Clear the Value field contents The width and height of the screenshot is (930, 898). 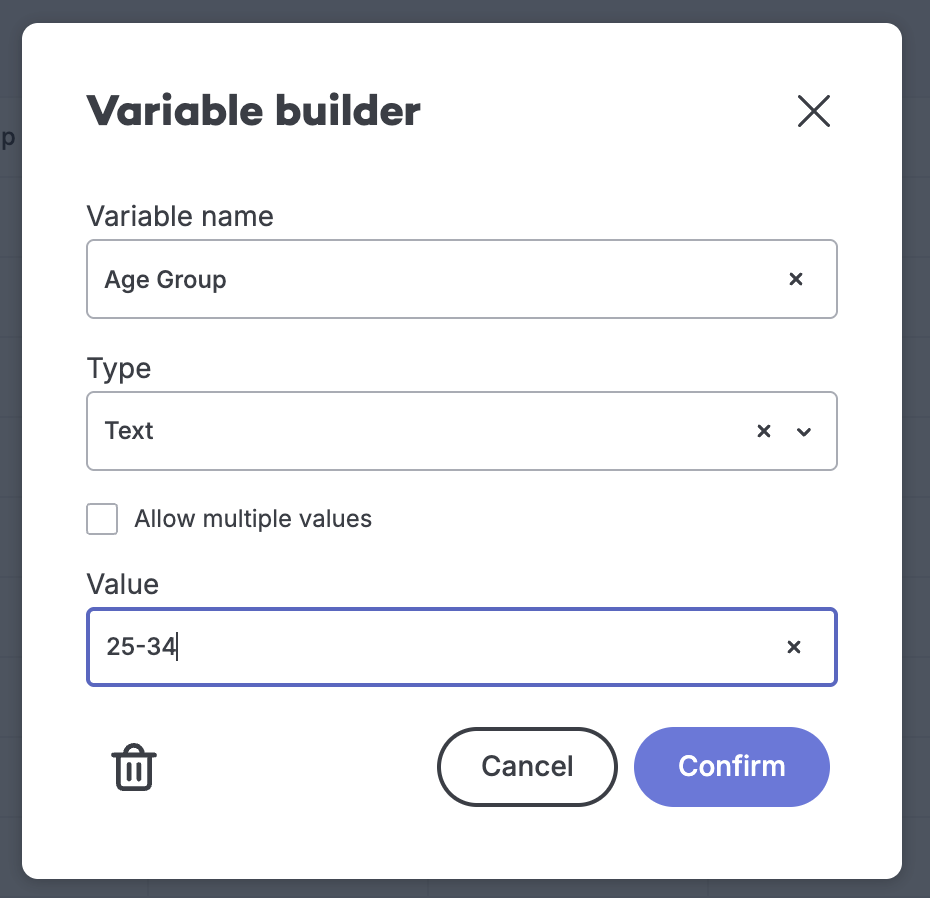pos(794,648)
